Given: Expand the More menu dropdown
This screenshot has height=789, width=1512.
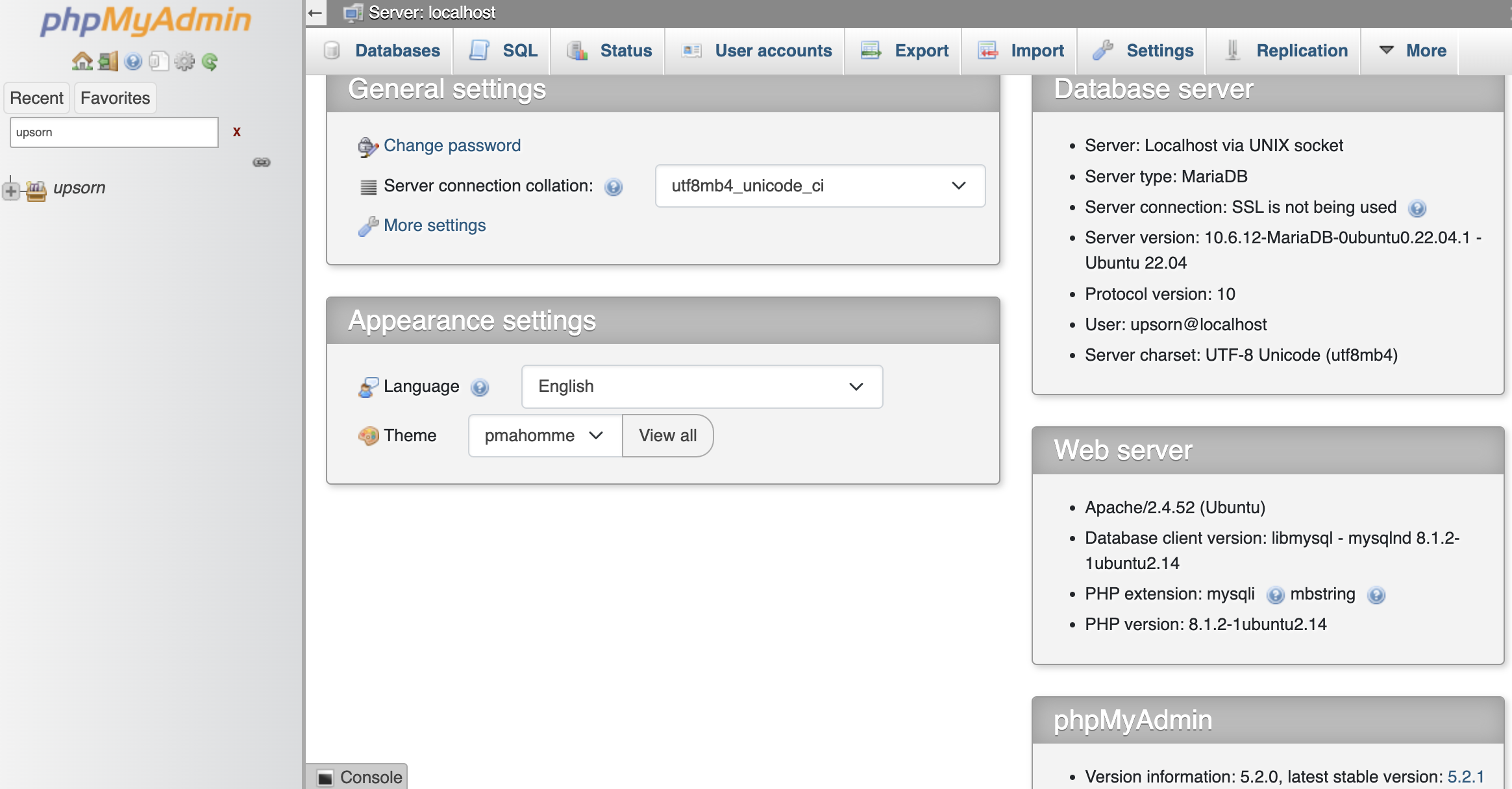Looking at the screenshot, I should coord(1411,51).
